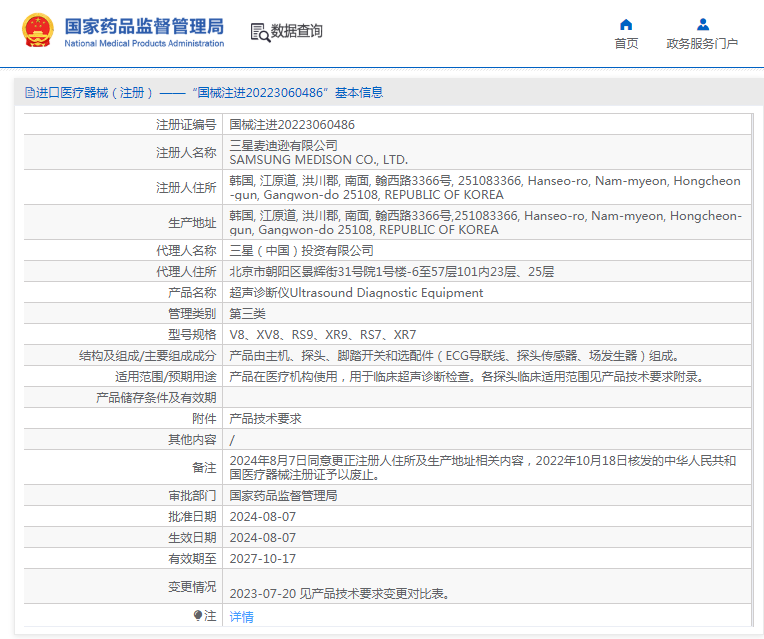The height and width of the screenshot is (639, 764).
Task: Click the slash value under 其他内容
Action: point(232,440)
